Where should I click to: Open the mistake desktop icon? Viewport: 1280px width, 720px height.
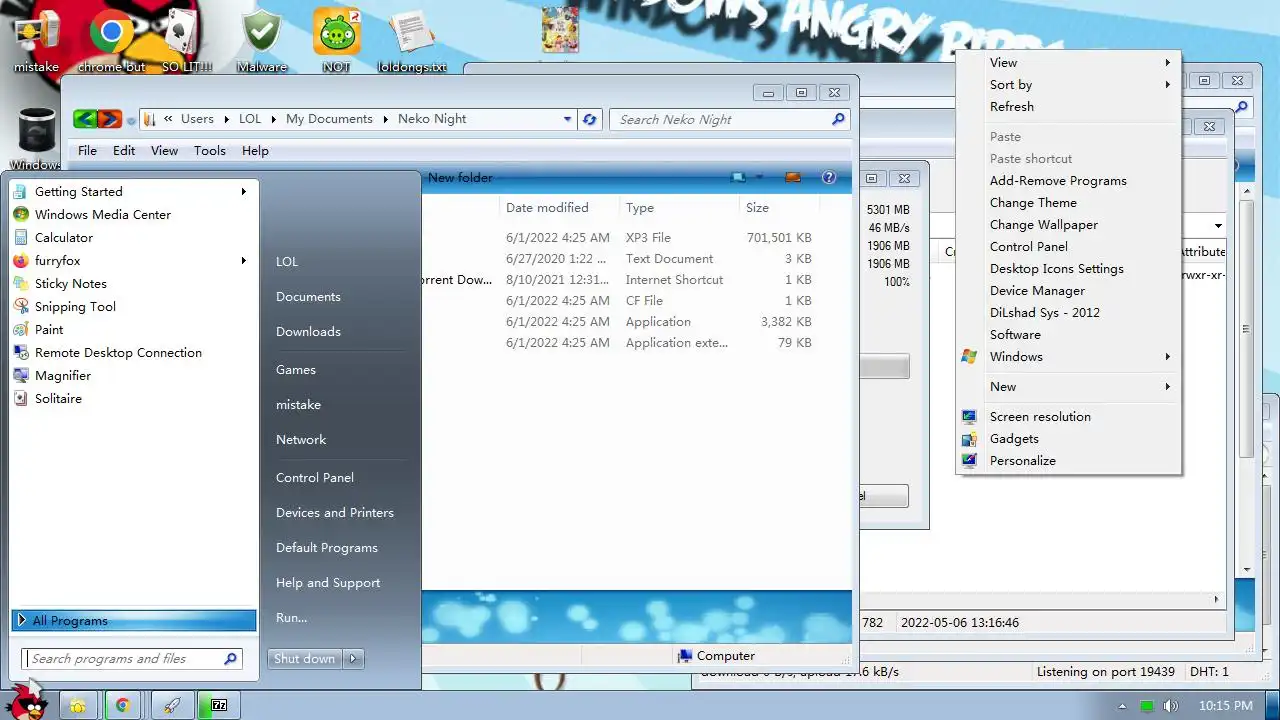pyautogui.click(x=36, y=40)
